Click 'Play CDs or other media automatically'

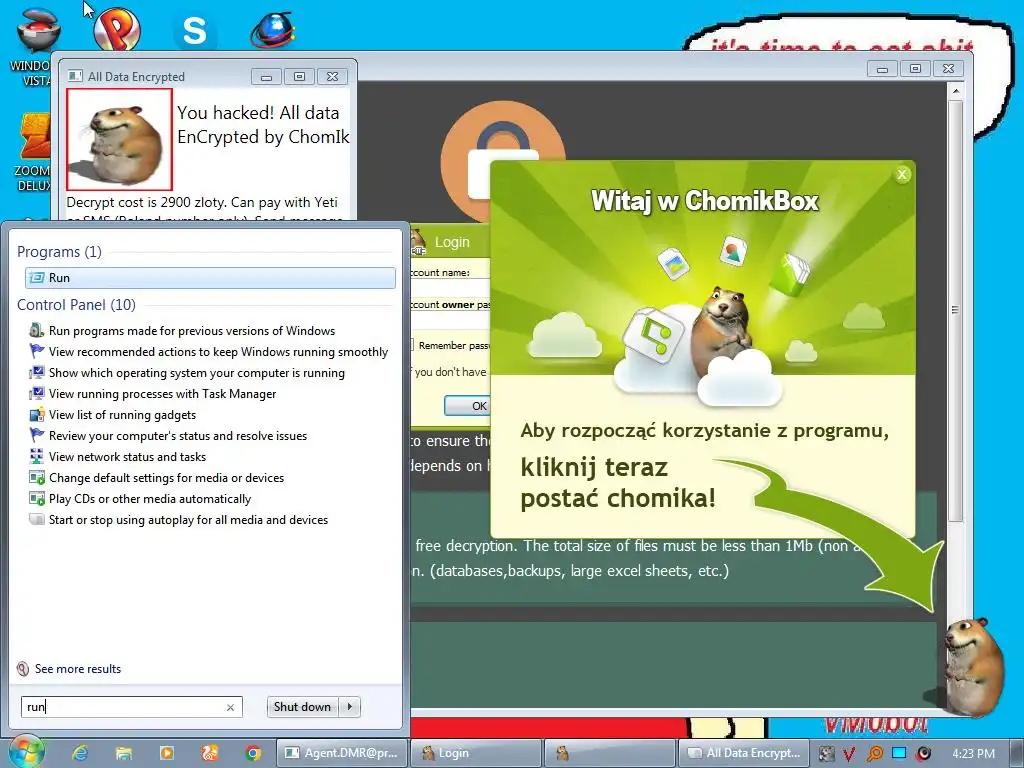(x=150, y=498)
